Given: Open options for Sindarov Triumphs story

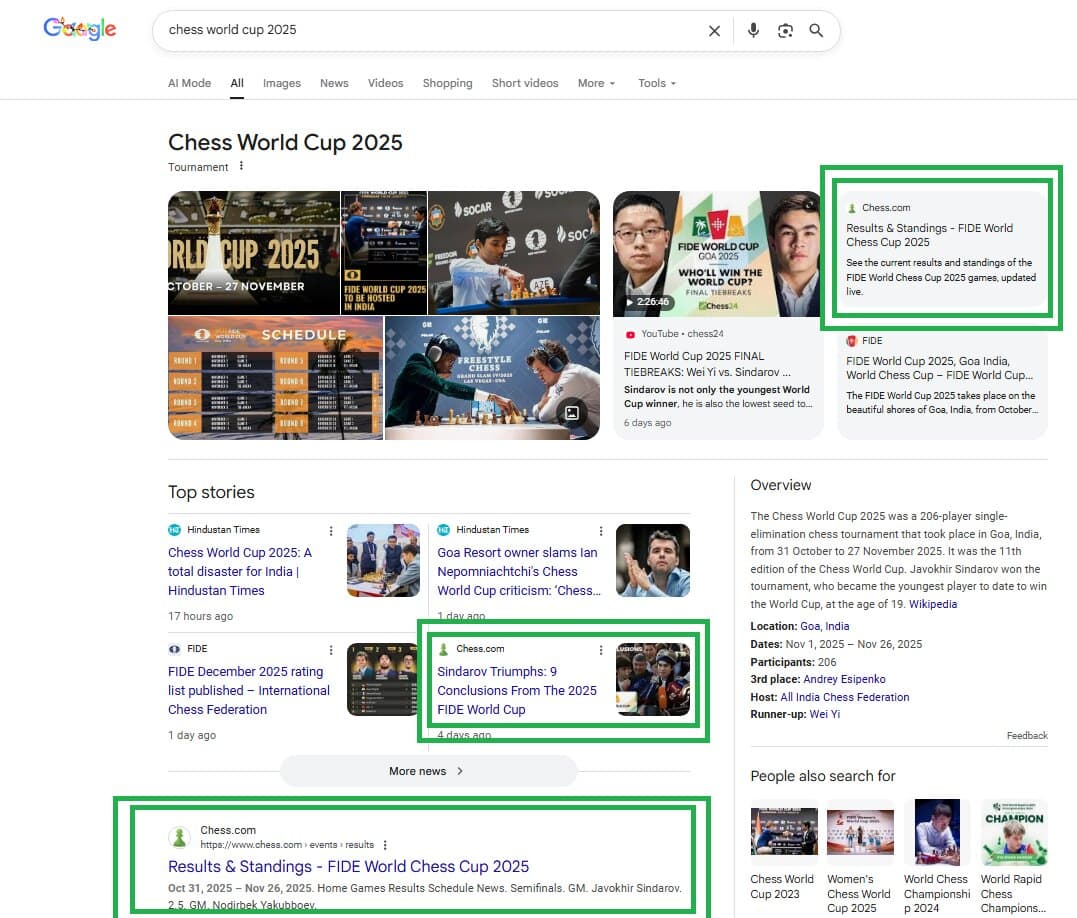Looking at the screenshot, I should coord(601,650).
